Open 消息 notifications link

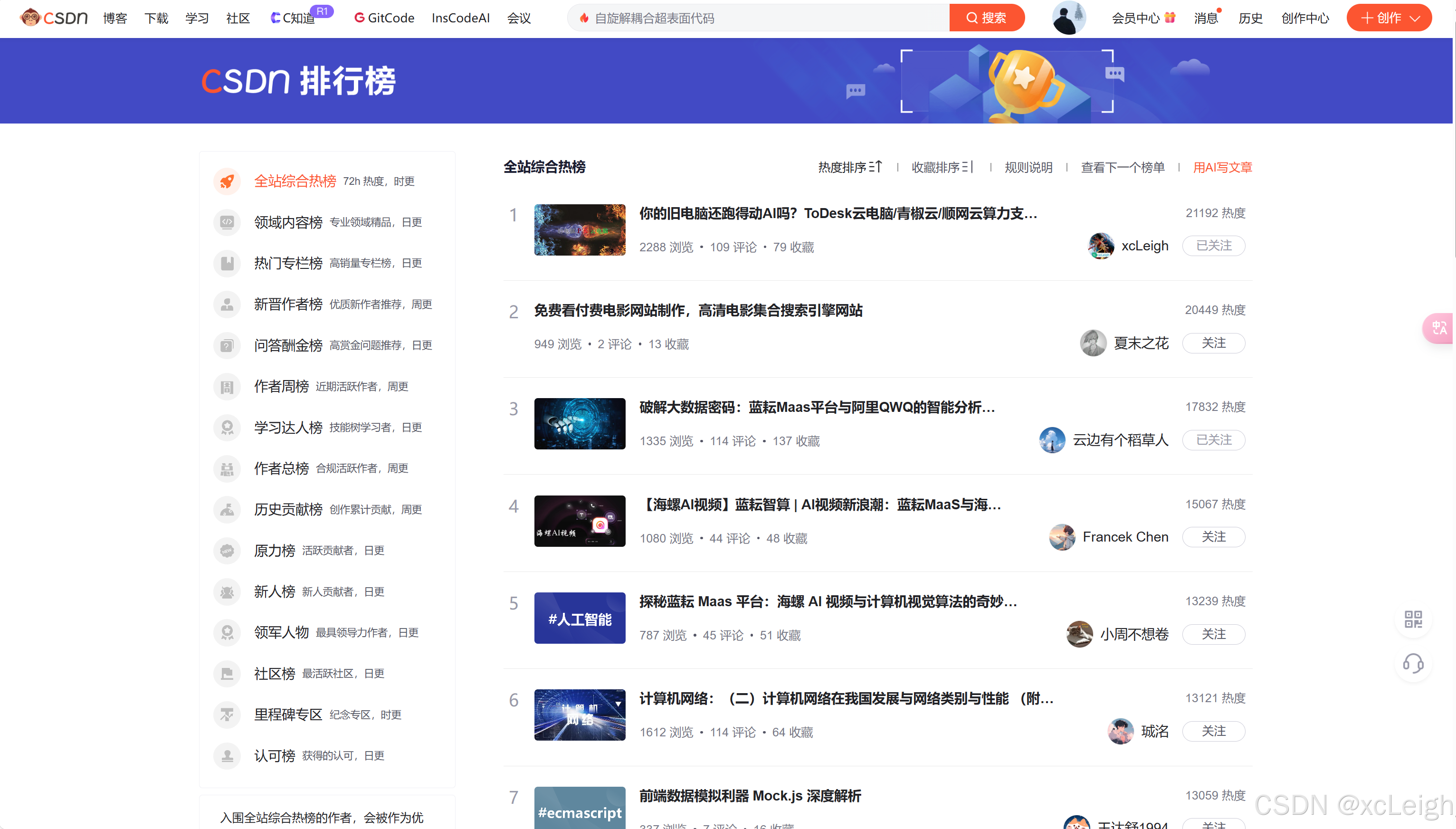pos(1206,18)
